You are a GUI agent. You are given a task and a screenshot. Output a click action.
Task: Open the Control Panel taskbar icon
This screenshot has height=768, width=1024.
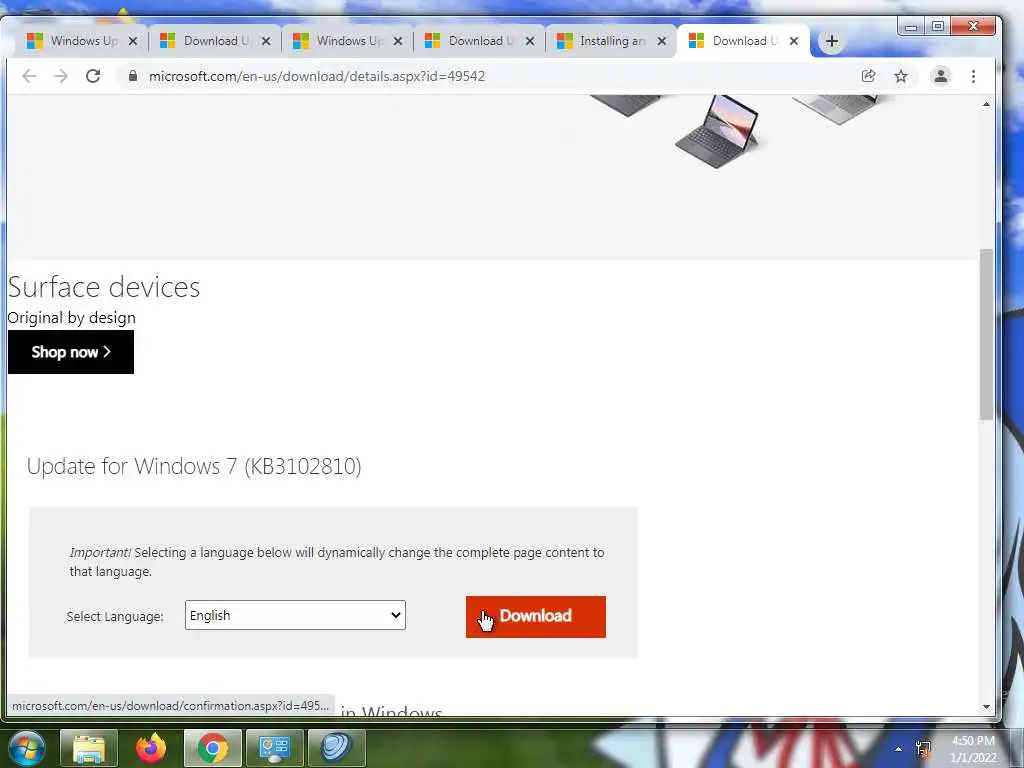[x=274, y=748]
